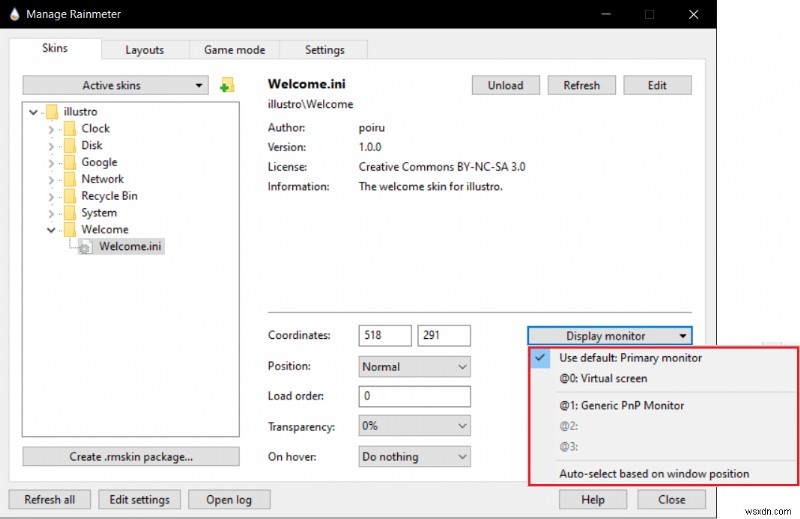
Task: Open the Active skins dropdown
Action: [115, 85]
